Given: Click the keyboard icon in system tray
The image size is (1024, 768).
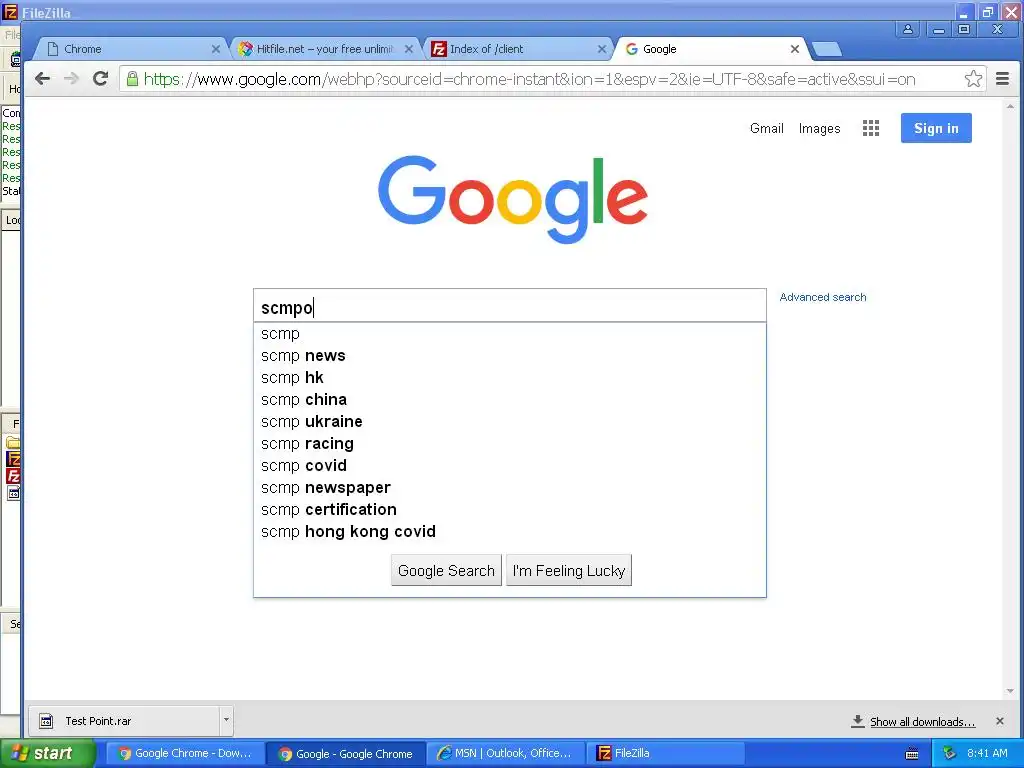Looking at the screenshot, I should (912, 754).
